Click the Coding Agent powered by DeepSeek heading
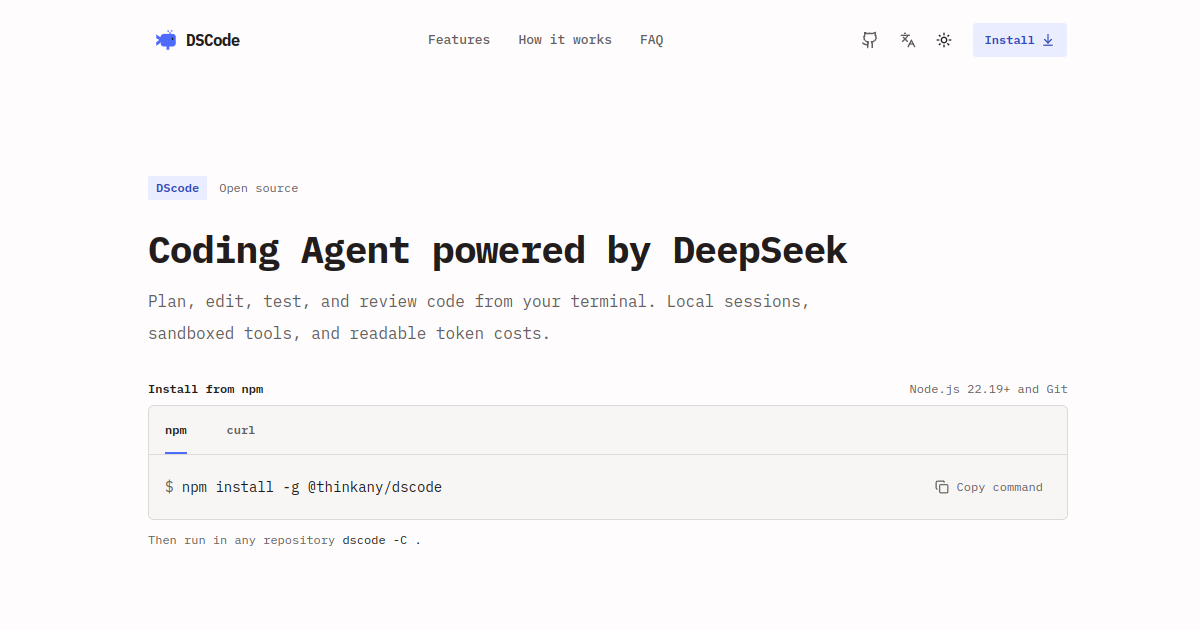The width and height of the screenshot is (1200, 630). [498, 250]
